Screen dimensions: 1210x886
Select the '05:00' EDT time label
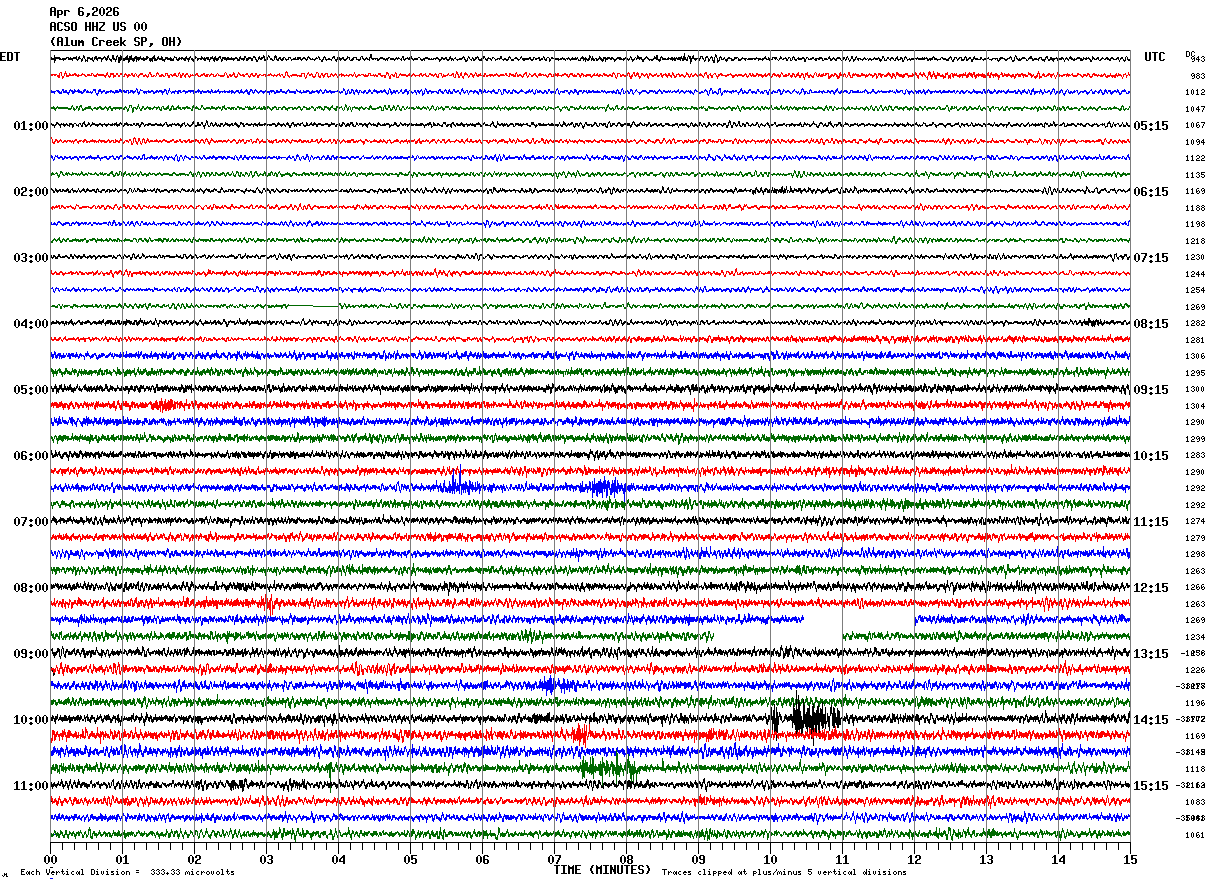pyautogui.click(x=30, y=390)
